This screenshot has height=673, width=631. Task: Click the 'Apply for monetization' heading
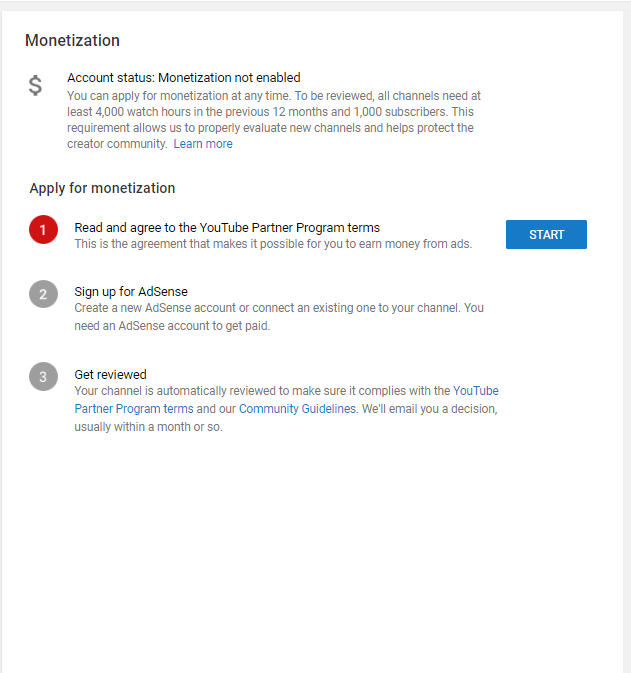coord(102,188)
